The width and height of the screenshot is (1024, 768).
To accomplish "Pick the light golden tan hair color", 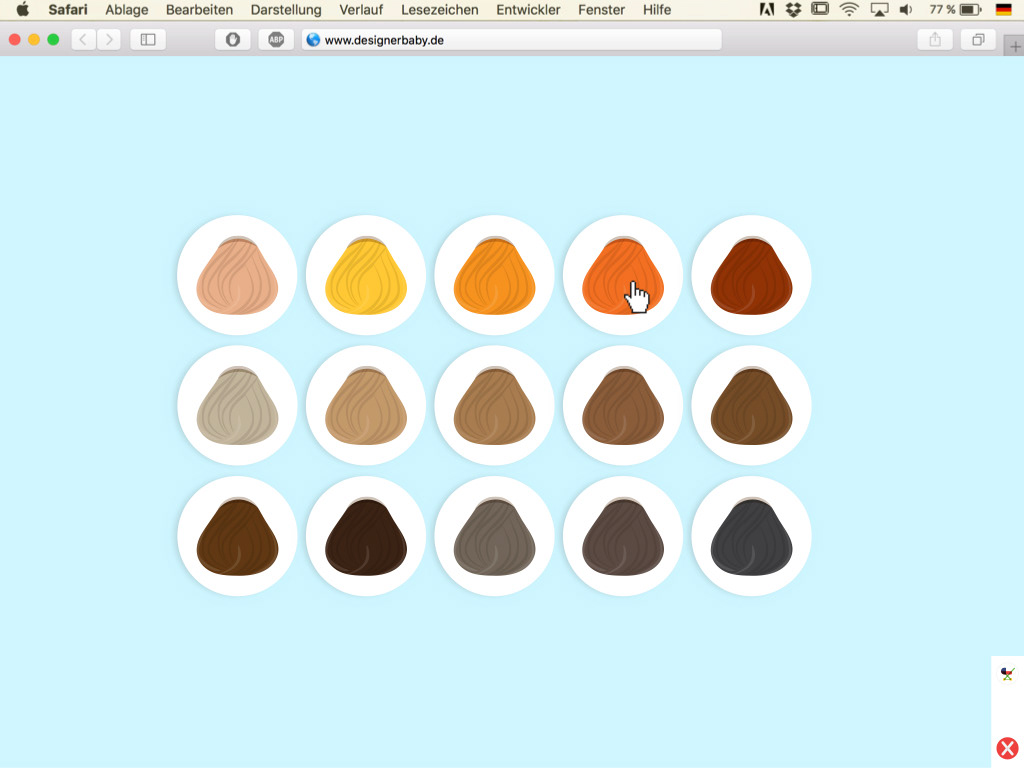I will pyautogui.click(x=366, y=406).
